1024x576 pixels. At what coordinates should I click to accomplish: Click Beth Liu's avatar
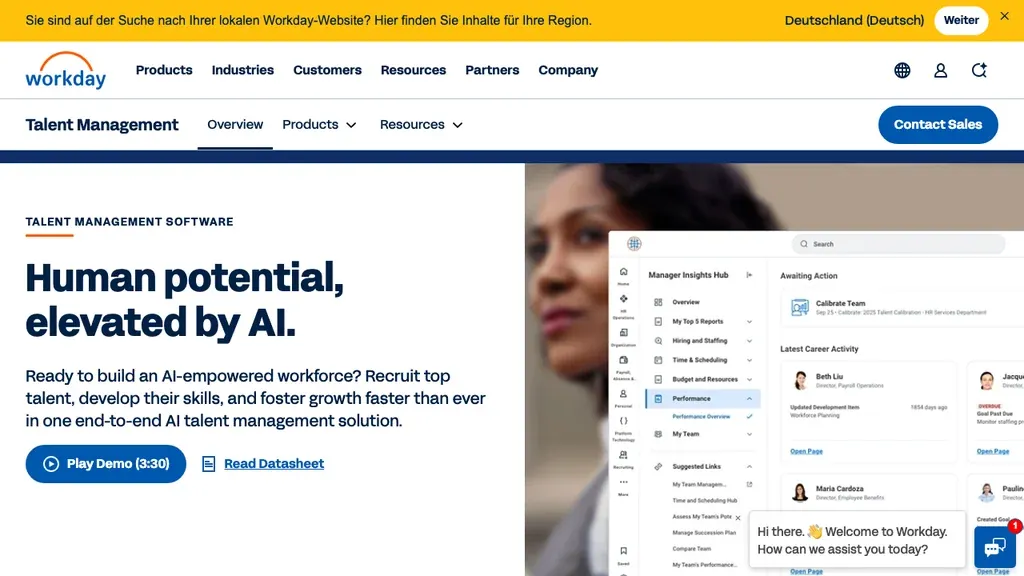click(x=800, y=380)
